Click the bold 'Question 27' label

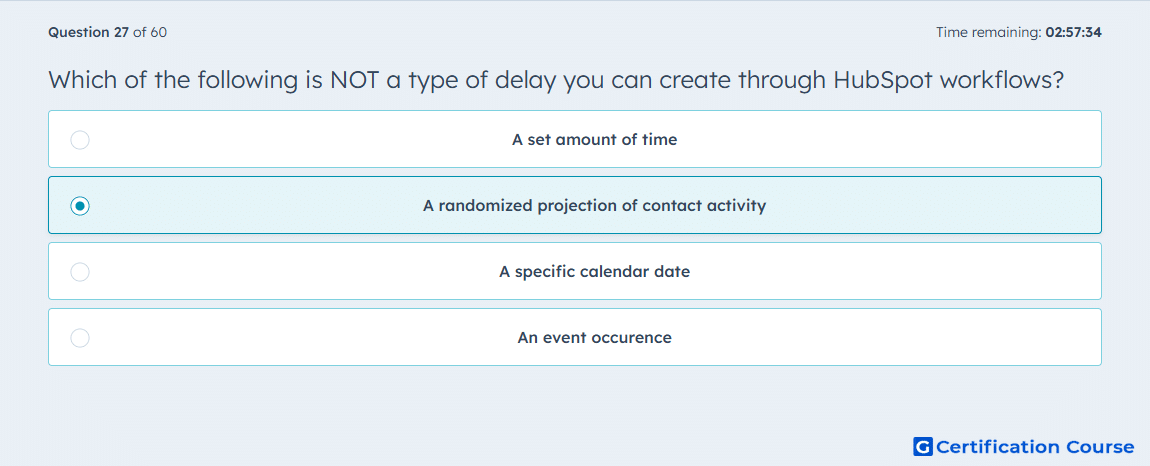[x=89, y=32]
